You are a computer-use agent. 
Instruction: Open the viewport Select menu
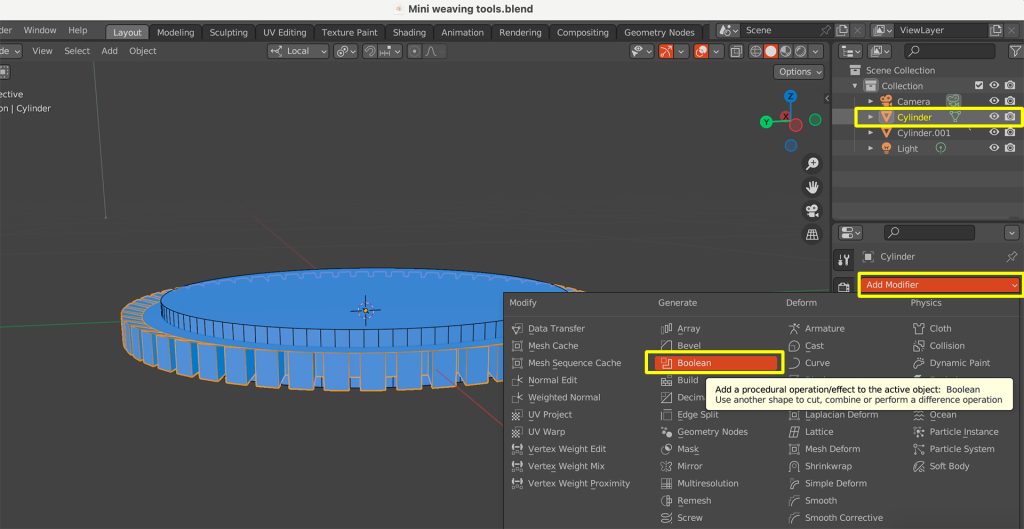(77, 51)
